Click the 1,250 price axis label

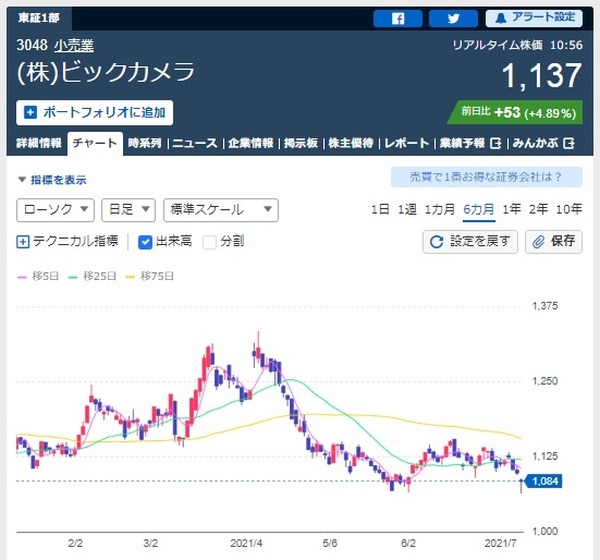pos(545,381)
